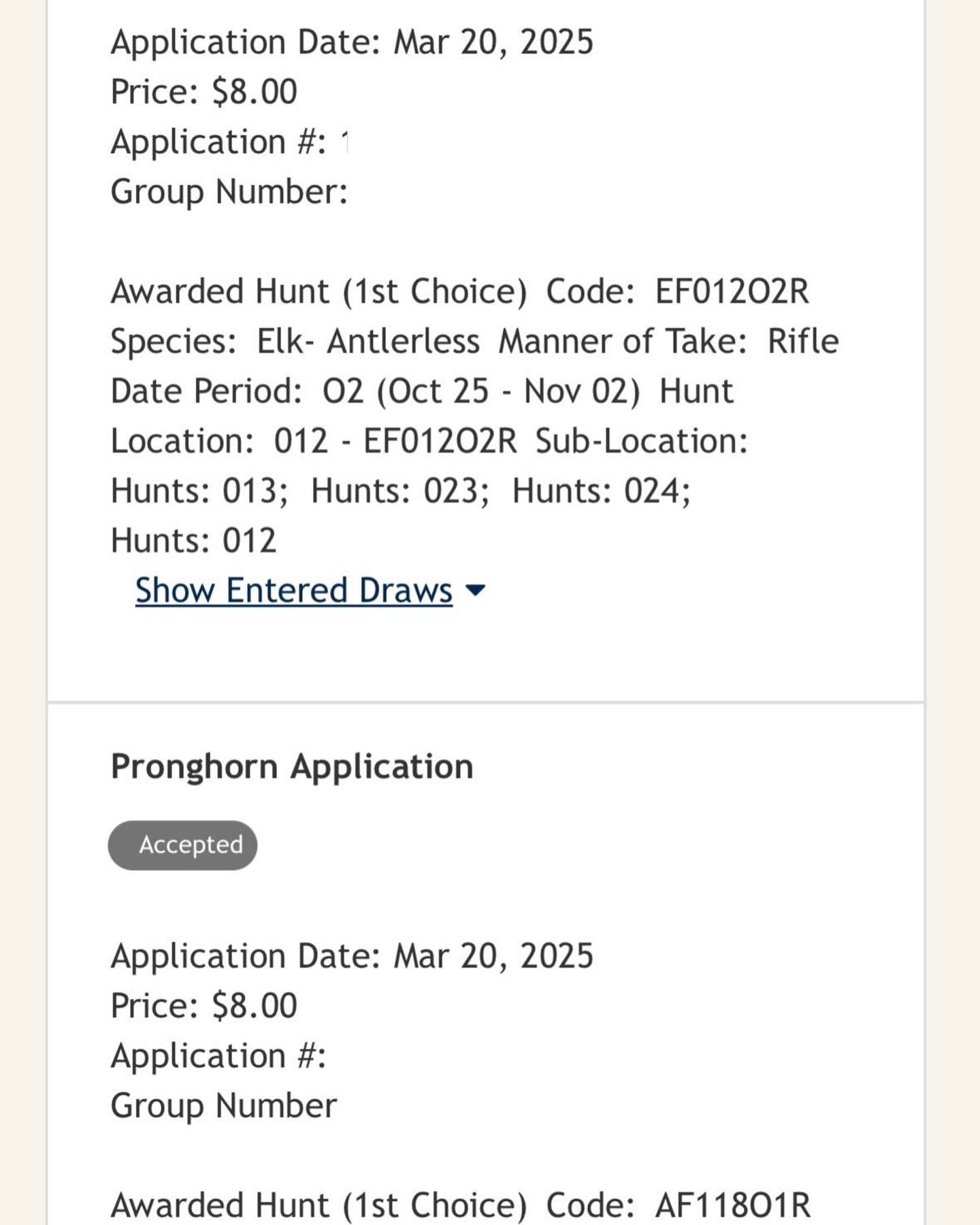Click the pronghorn hunt code AF118O1R

click(732, 1205)
